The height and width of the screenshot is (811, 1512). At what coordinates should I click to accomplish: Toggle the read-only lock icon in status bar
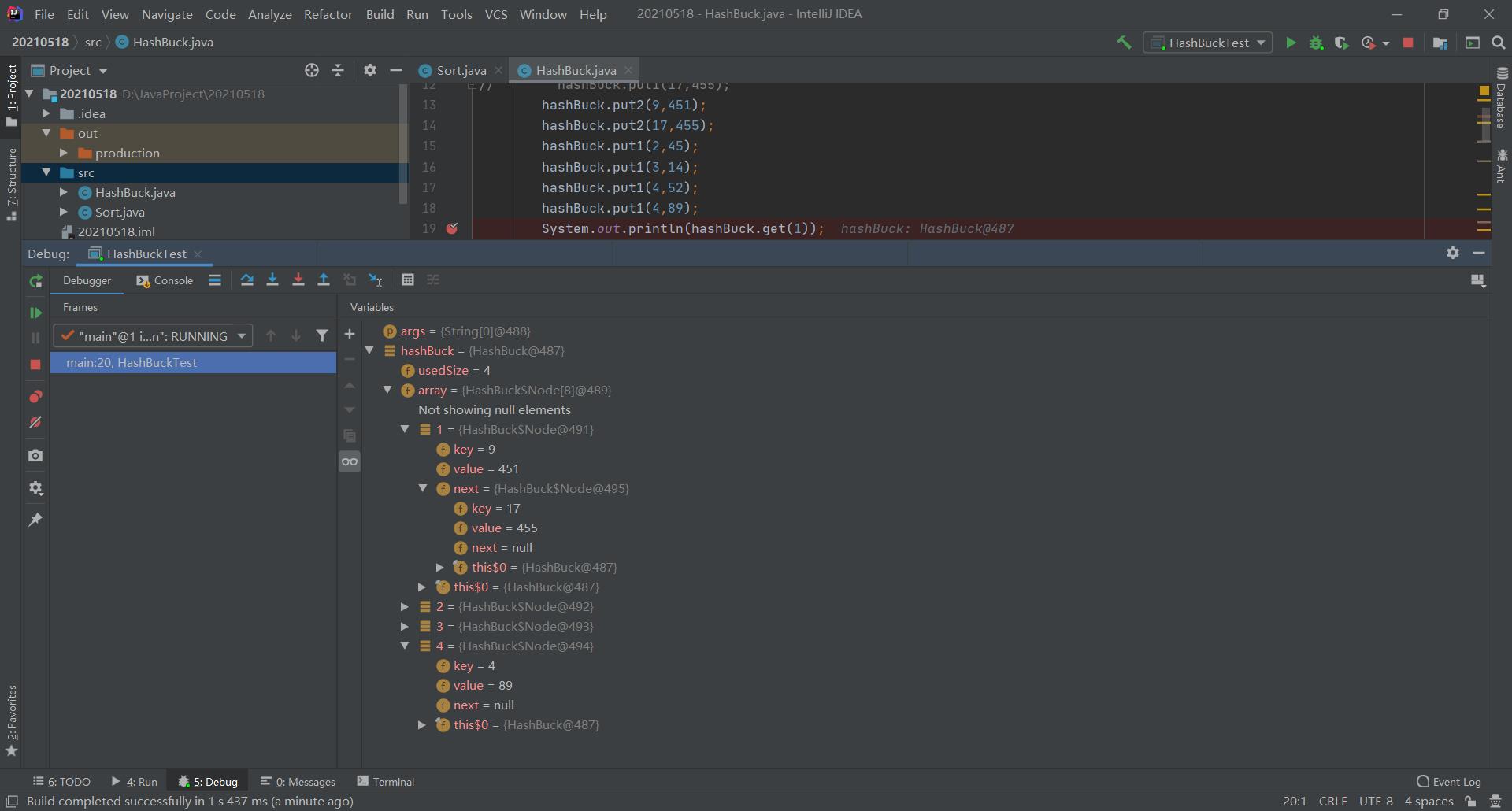click(x=1470, y=801)
